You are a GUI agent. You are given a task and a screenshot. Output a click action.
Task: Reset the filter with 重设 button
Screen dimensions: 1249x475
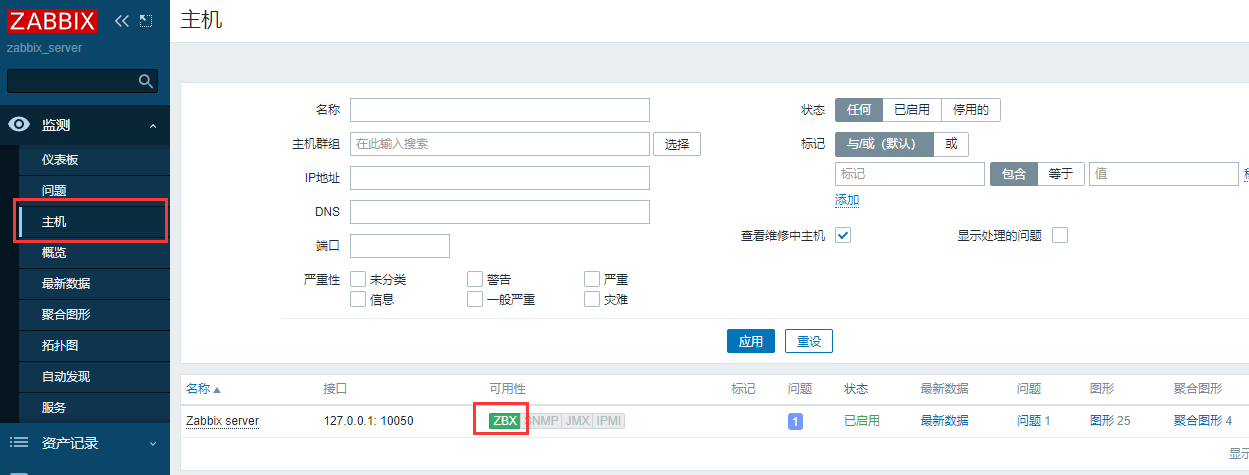[809, 341]
